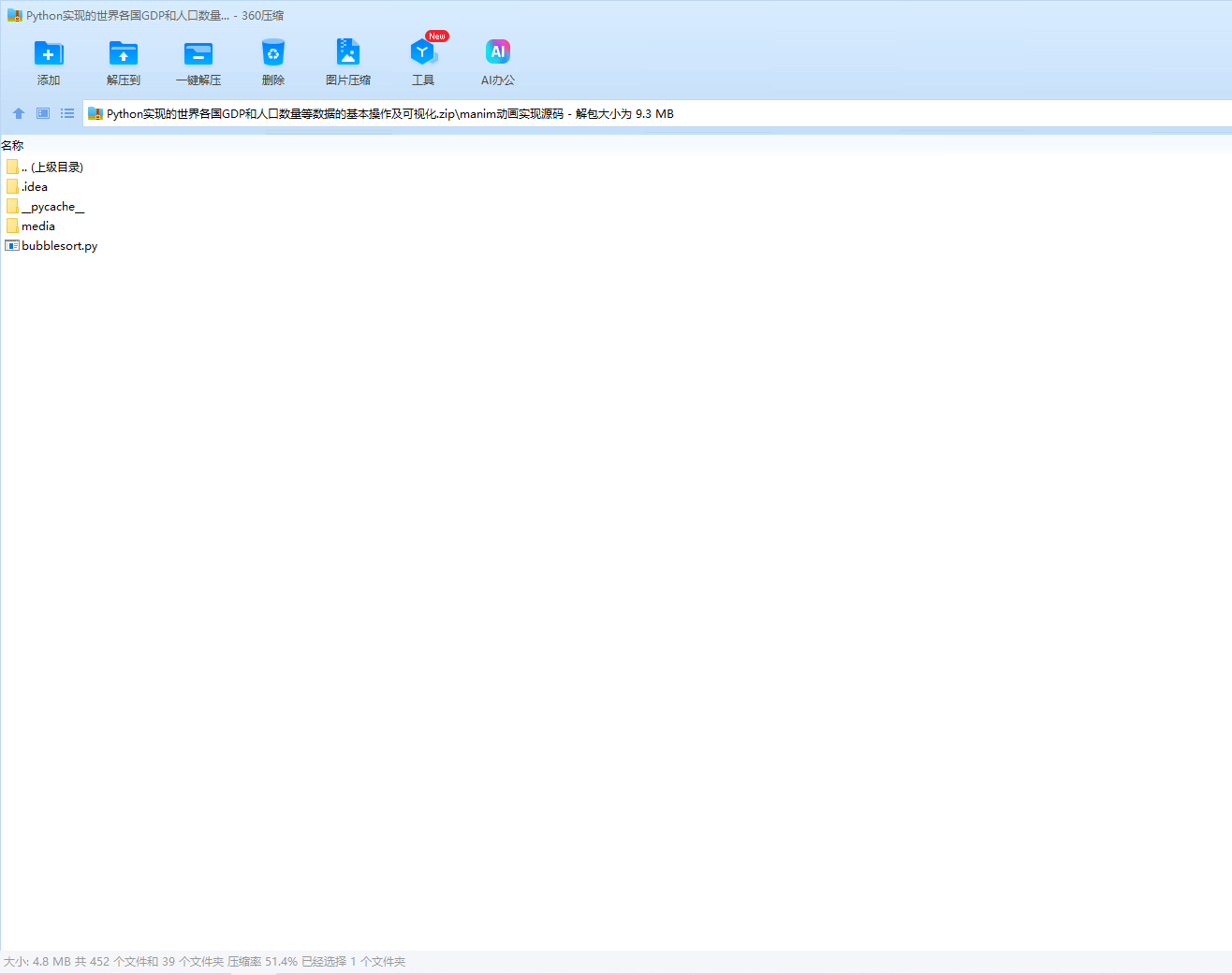Click the parent directory folder icon

12,167
